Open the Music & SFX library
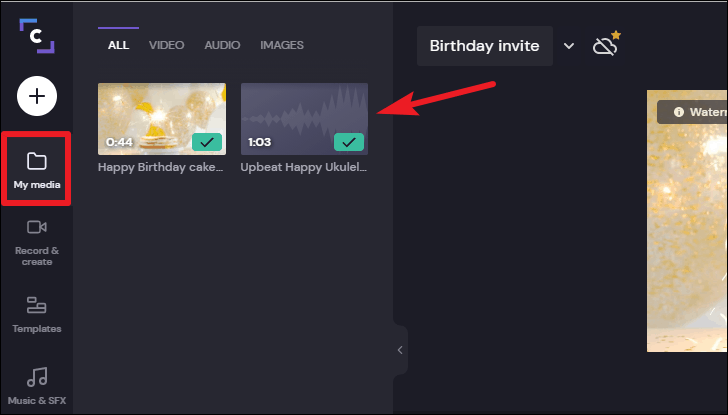 click(37, 383)
